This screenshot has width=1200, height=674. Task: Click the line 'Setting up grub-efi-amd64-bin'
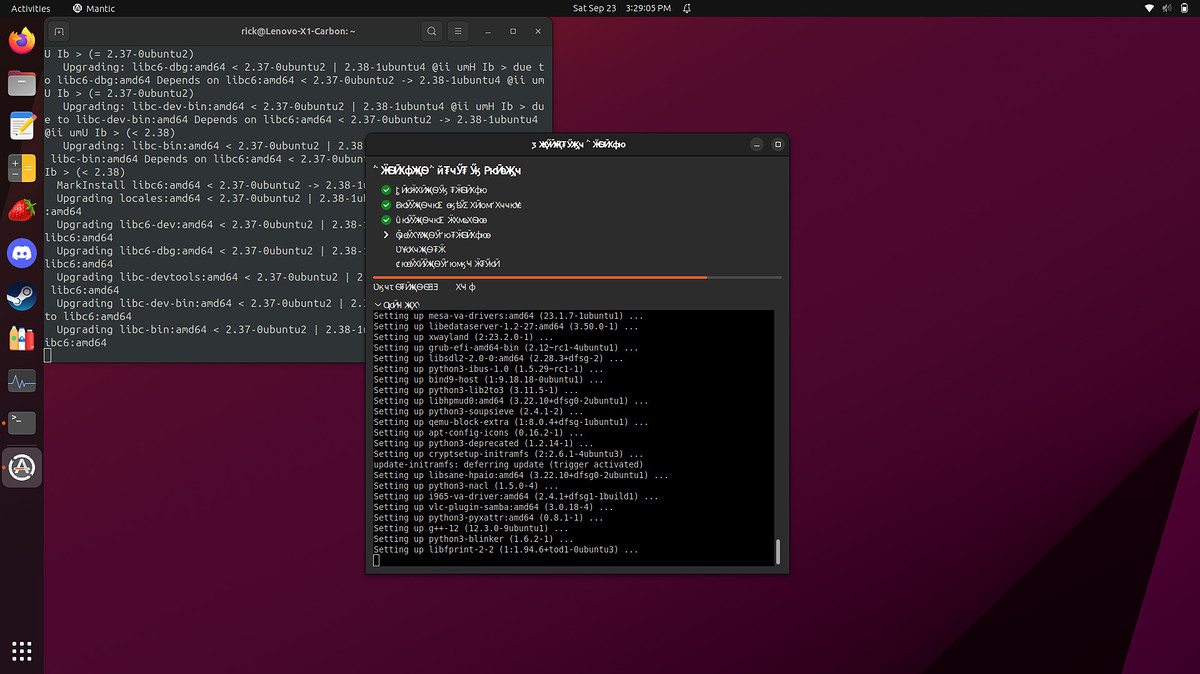pos(505,348)
